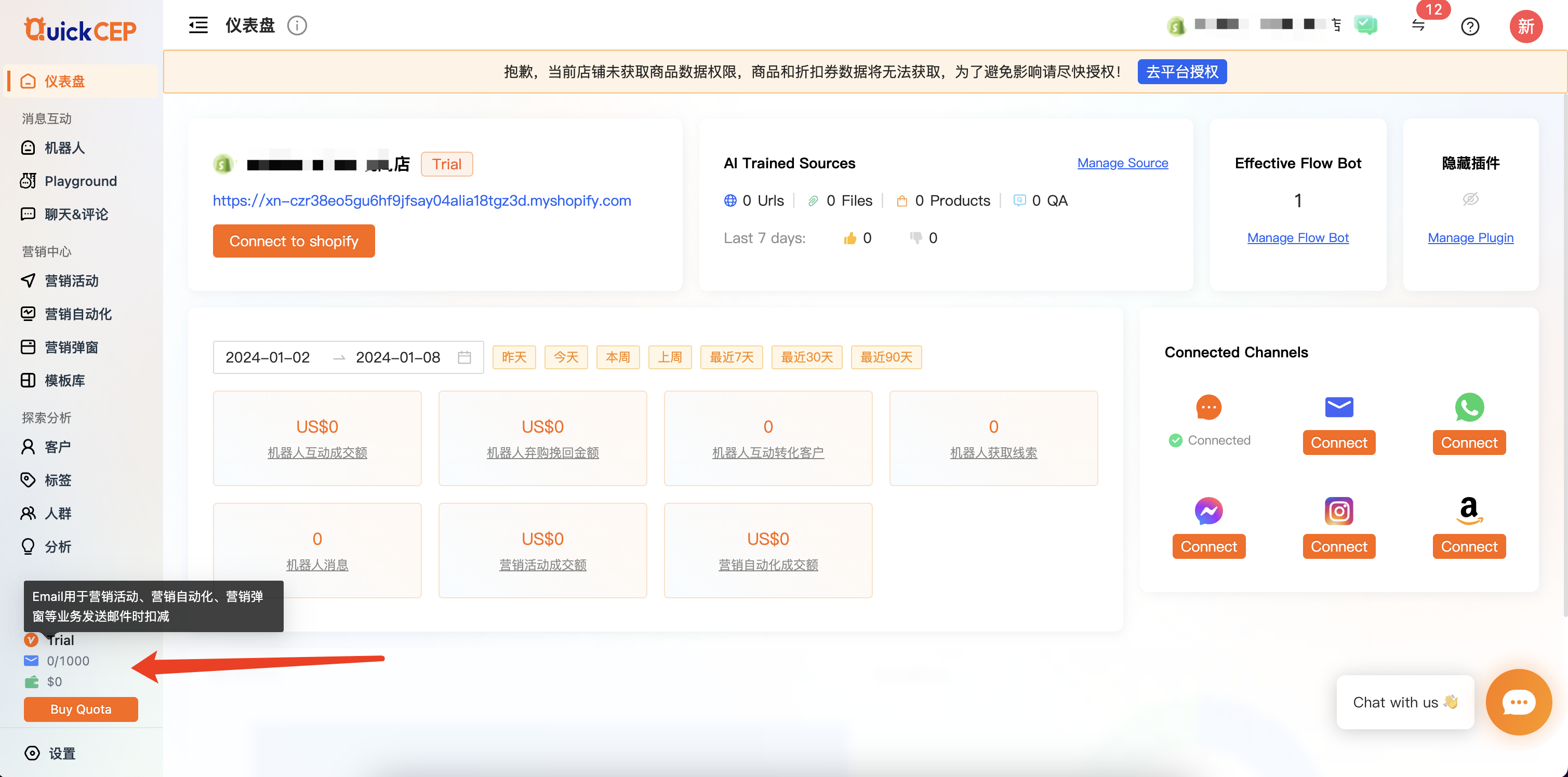Image resolution: width=1568 pixels, height=777 pixels.
Task: Open the store switcher in header
Action: (x=1254, y=25)
